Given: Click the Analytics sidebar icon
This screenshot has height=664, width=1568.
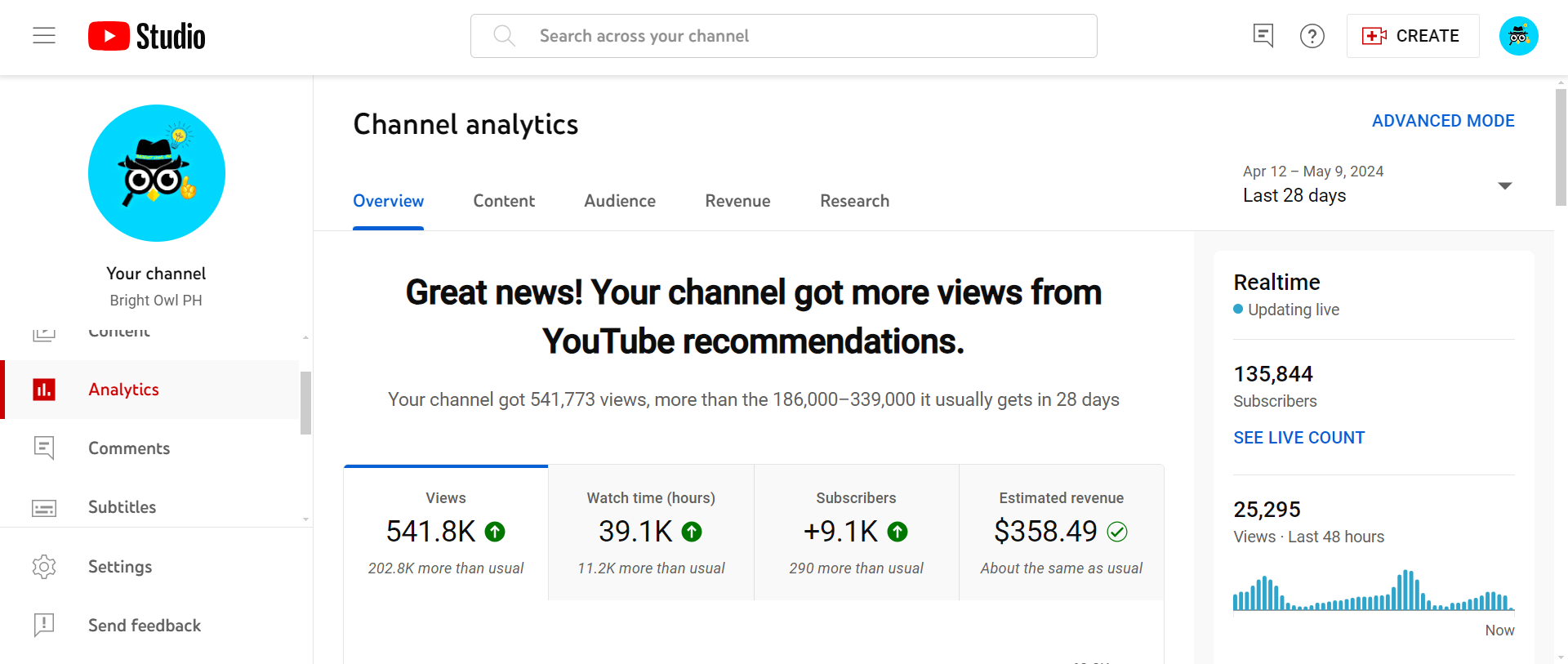Looking at the screenshot, I should tap(44, 390).
